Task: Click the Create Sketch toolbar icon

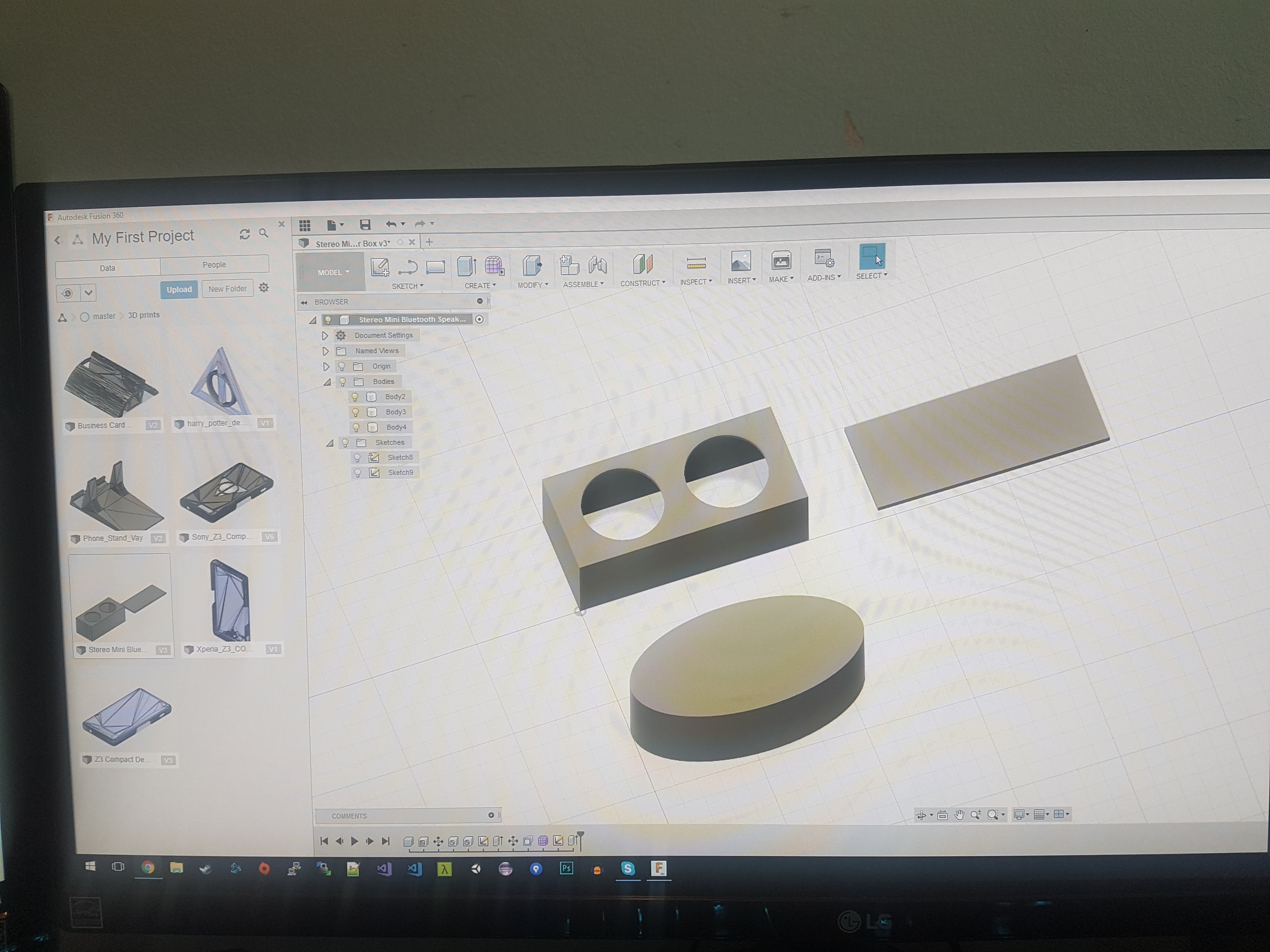Action: (x=380, y=267)
